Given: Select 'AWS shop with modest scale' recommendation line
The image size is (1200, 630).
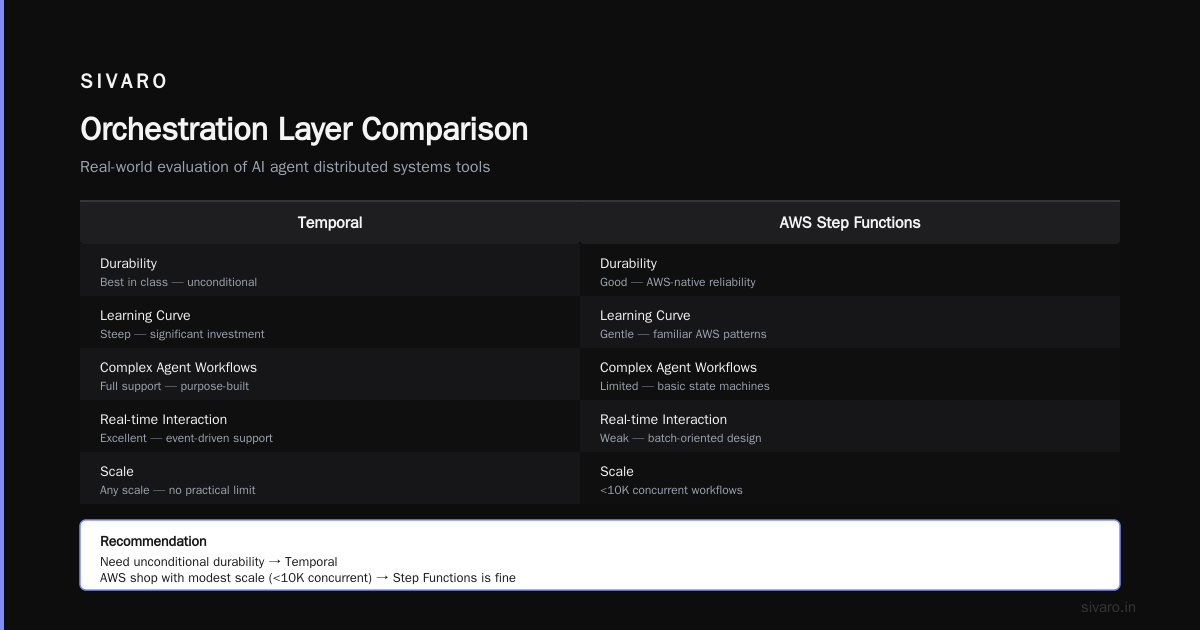Looking at the screenshot, I should [308, 578].
